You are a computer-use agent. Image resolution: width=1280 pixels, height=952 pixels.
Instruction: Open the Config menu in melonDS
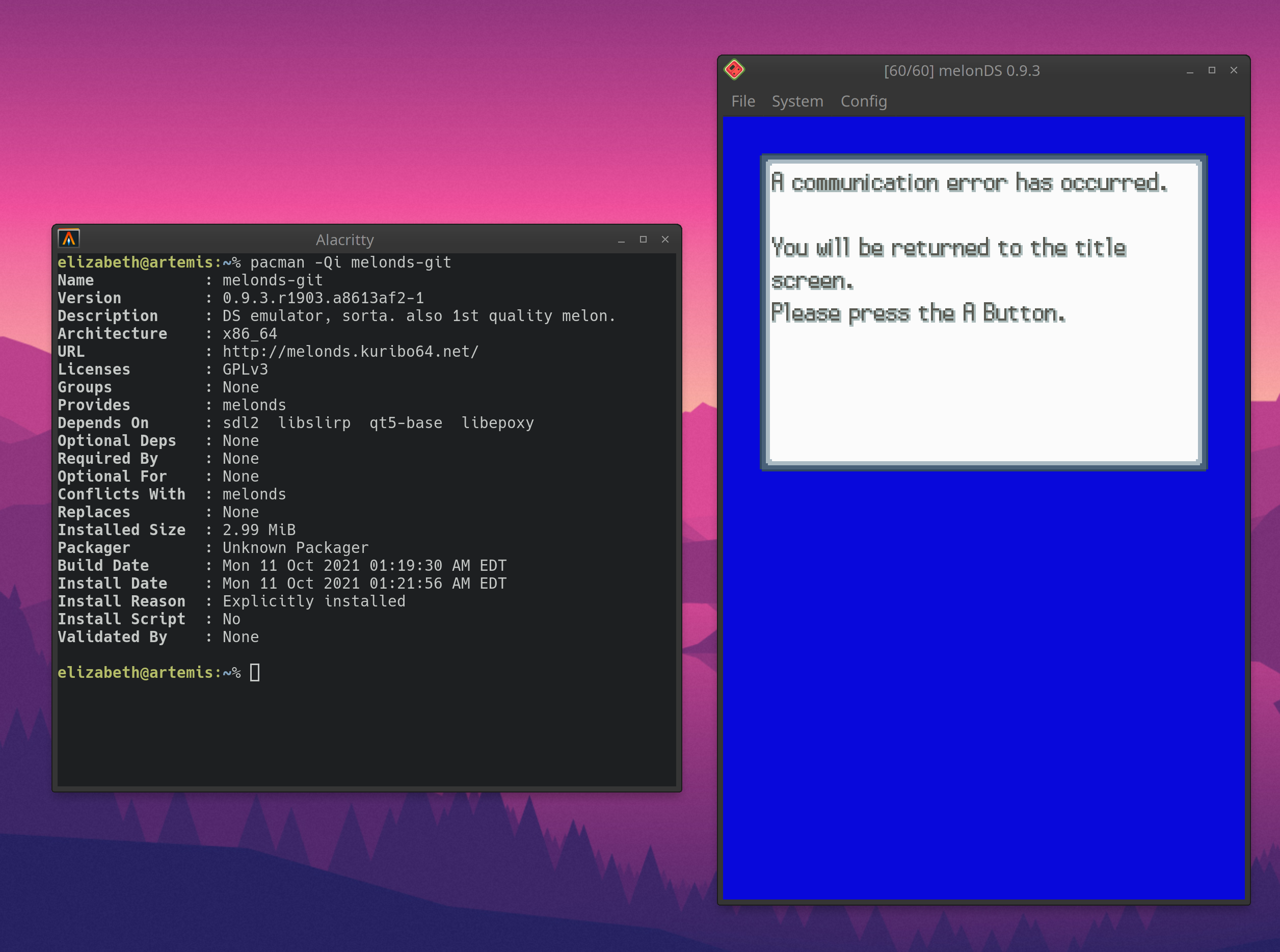pos(863,101)
